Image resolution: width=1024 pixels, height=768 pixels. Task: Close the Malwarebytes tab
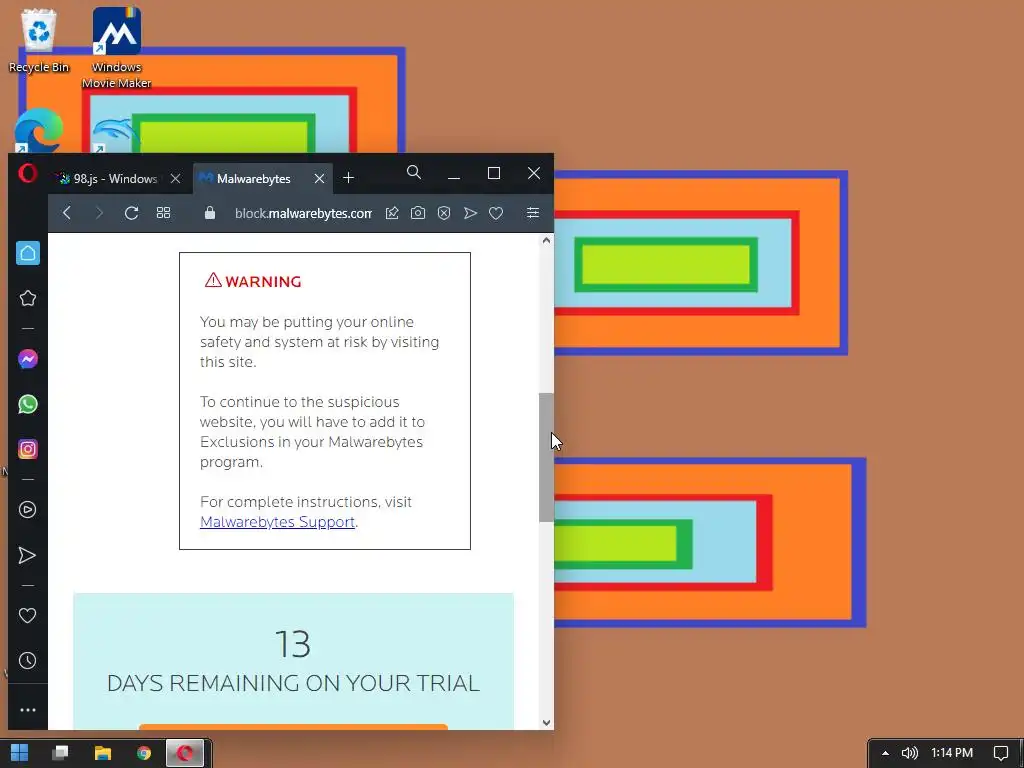[319, 178]
